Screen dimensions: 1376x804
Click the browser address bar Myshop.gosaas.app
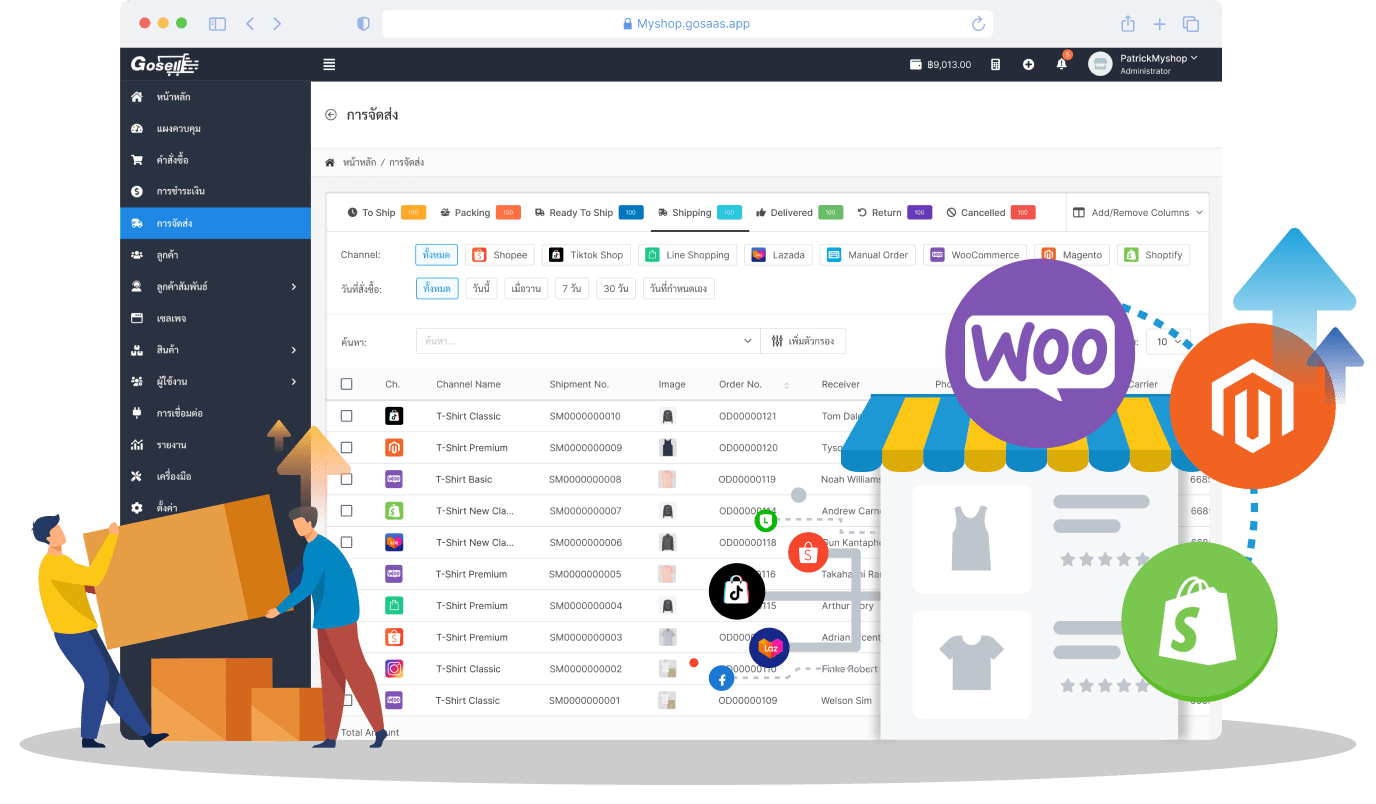point(687,24)
